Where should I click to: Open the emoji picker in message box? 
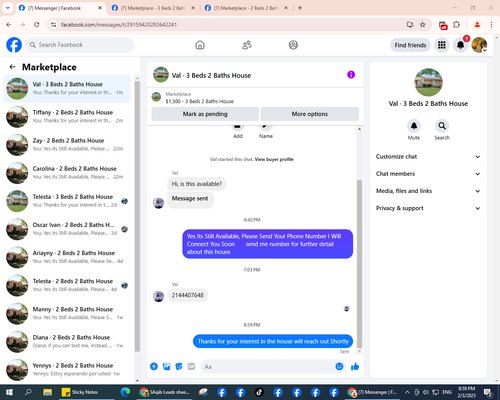coord(339,367)
